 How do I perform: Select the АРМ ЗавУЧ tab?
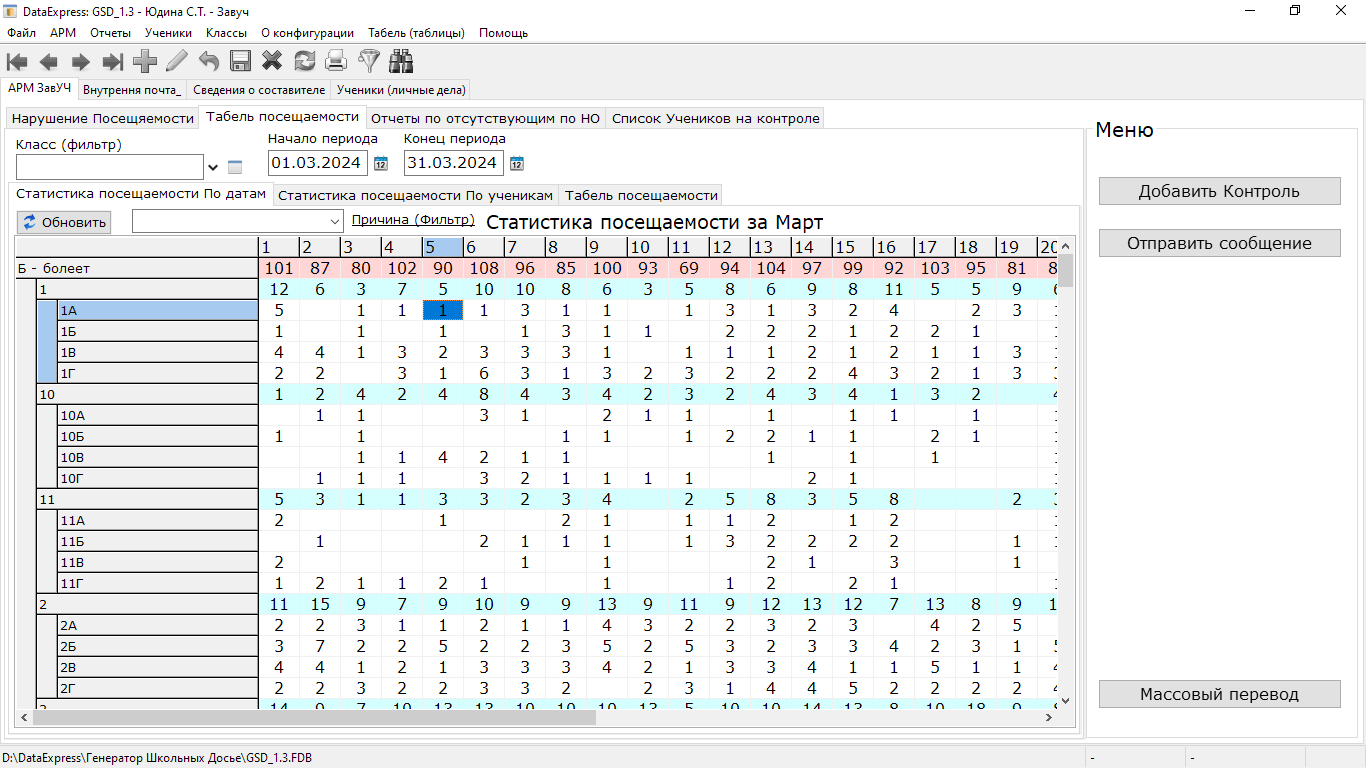click(40, 88)
